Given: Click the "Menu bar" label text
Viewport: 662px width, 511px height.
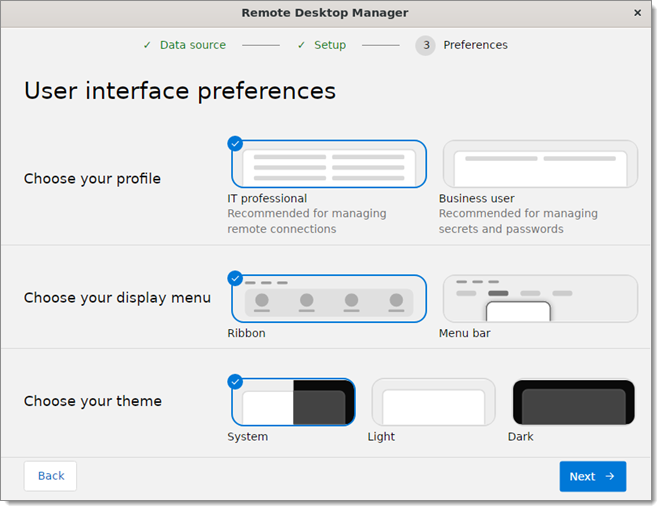Looking at the screenshot, I should [464, 333].
